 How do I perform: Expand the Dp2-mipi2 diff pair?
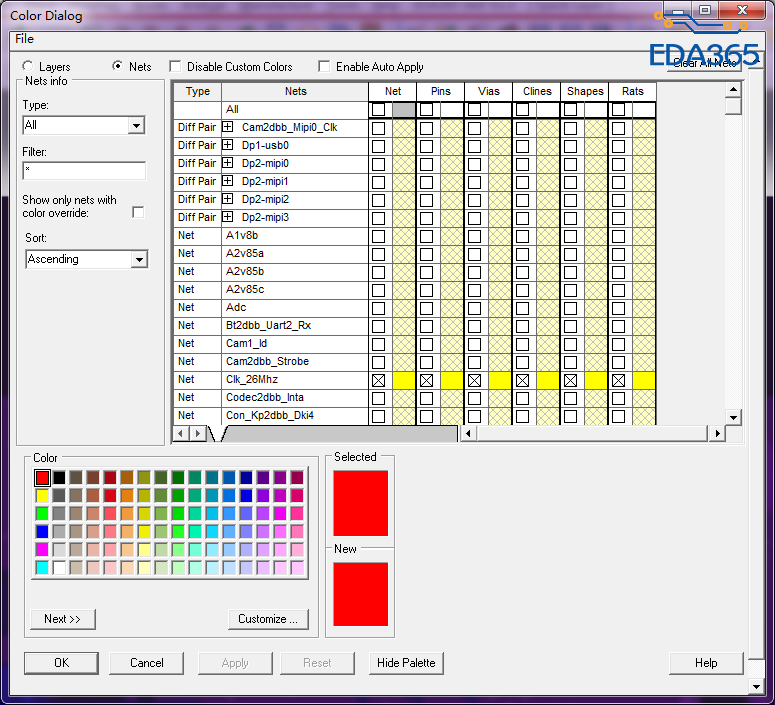pos(227,199)
